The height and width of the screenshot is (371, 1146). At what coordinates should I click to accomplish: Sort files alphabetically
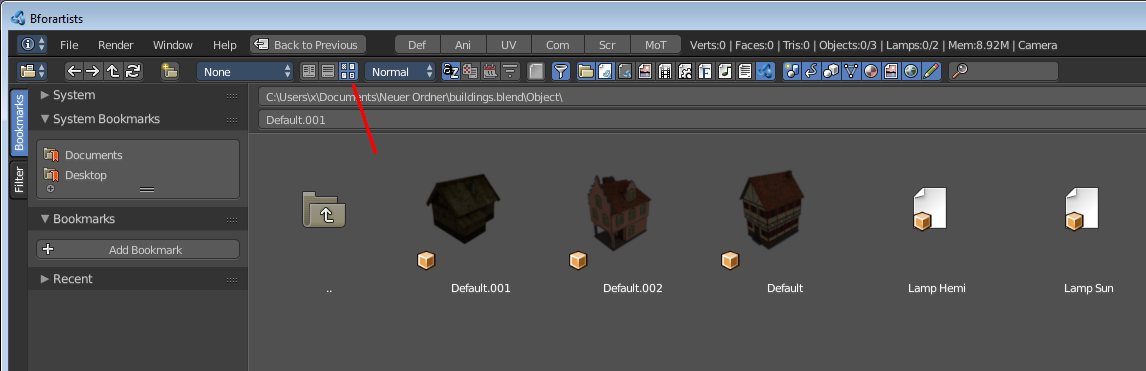point(450,71)
